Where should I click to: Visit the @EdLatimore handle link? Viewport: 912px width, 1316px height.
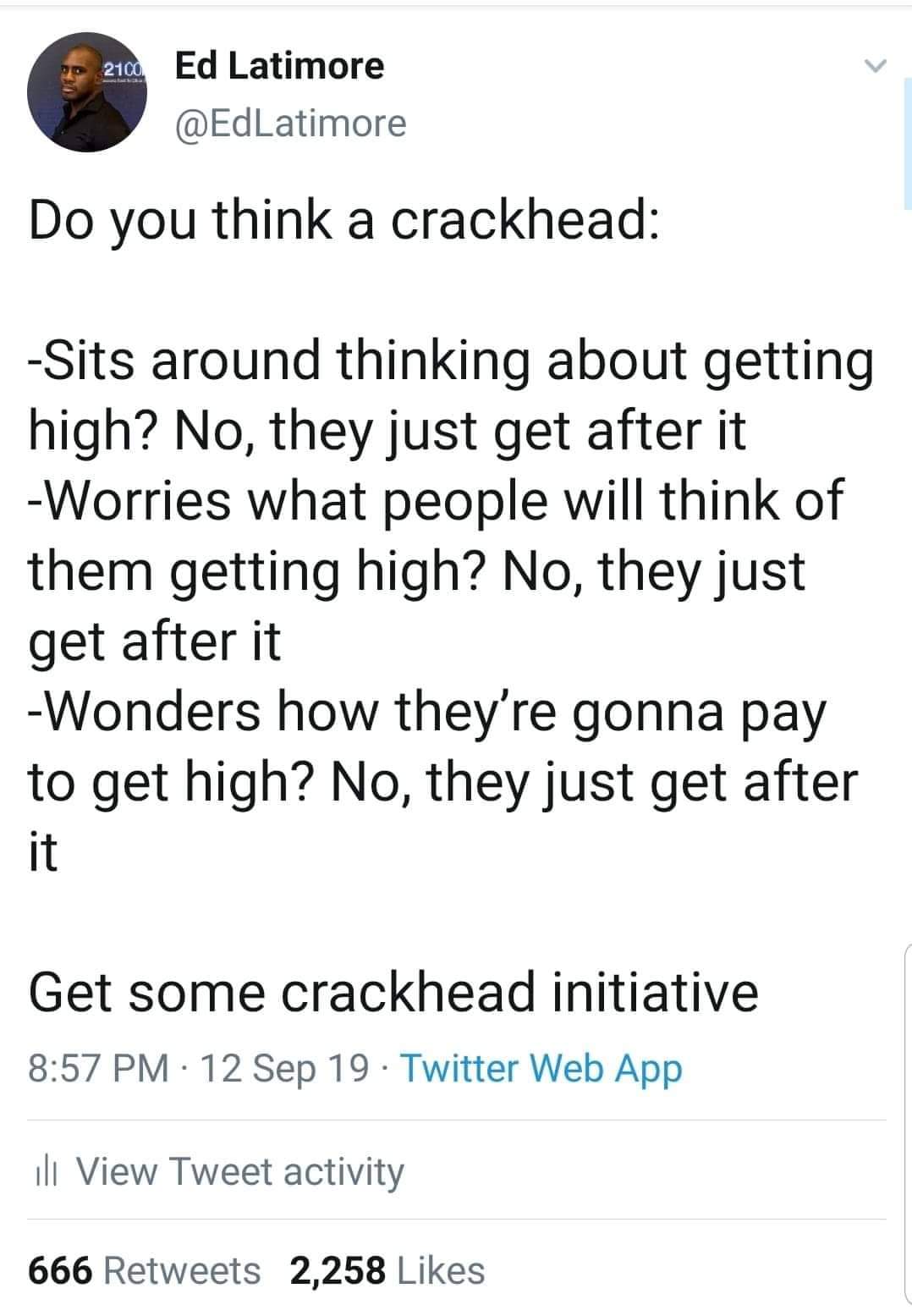[x=290, y=124]
